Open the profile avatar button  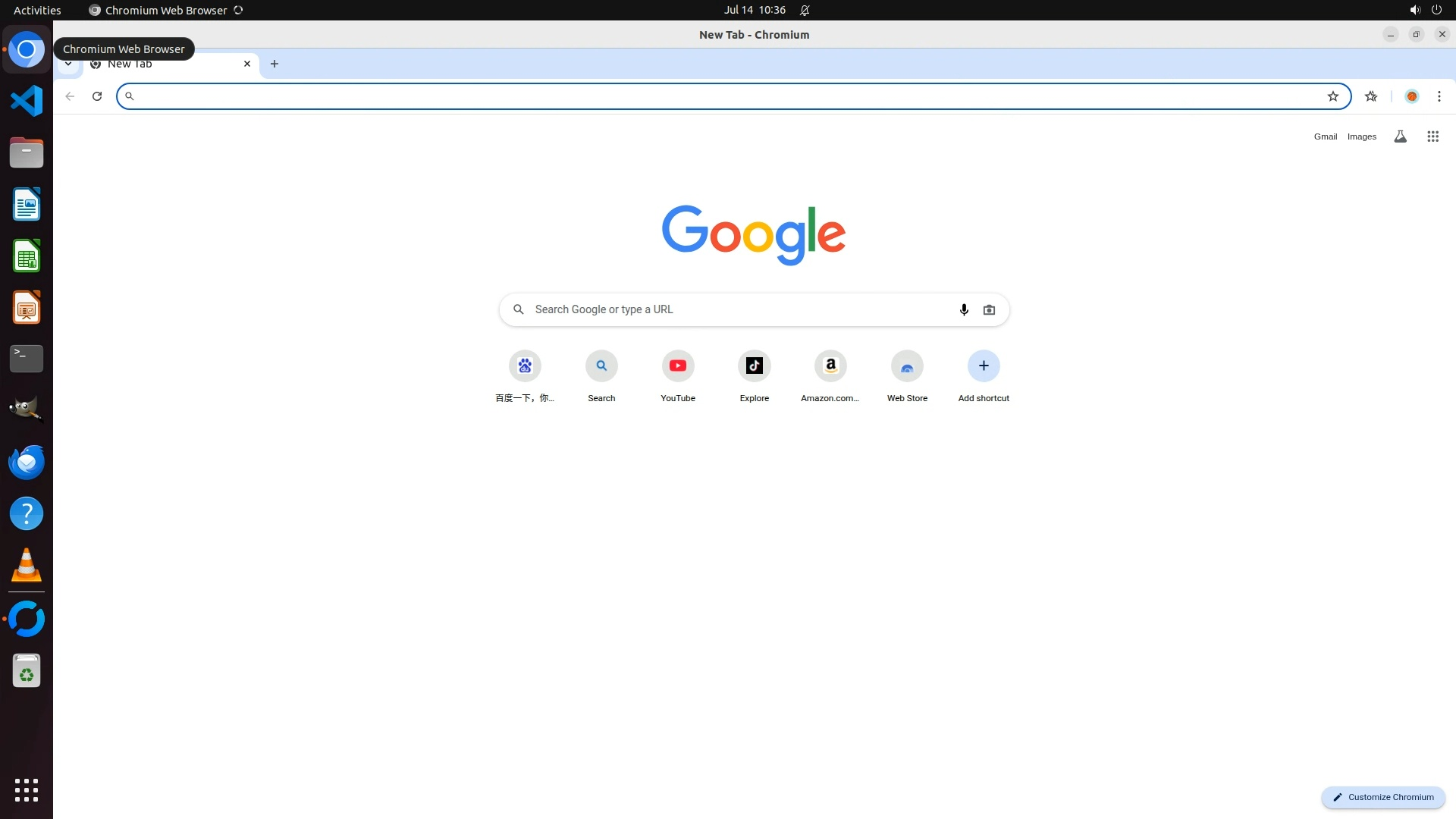coord(1412,96)
